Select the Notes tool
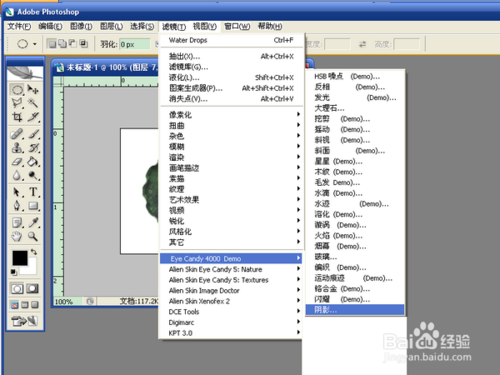This screenshot has height=375, width=500. 17,223
